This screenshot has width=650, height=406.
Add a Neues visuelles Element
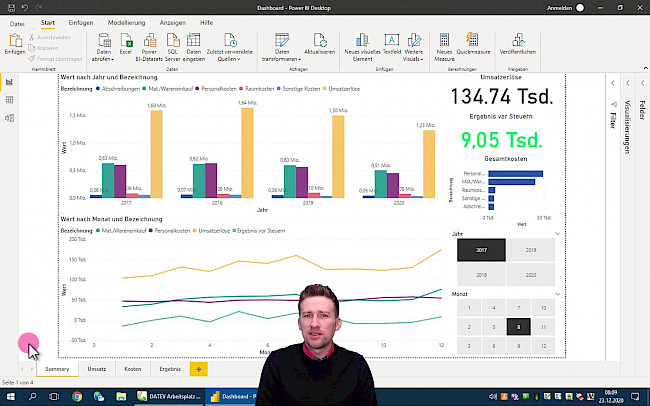pyautogui.click(x=362, y=47)
